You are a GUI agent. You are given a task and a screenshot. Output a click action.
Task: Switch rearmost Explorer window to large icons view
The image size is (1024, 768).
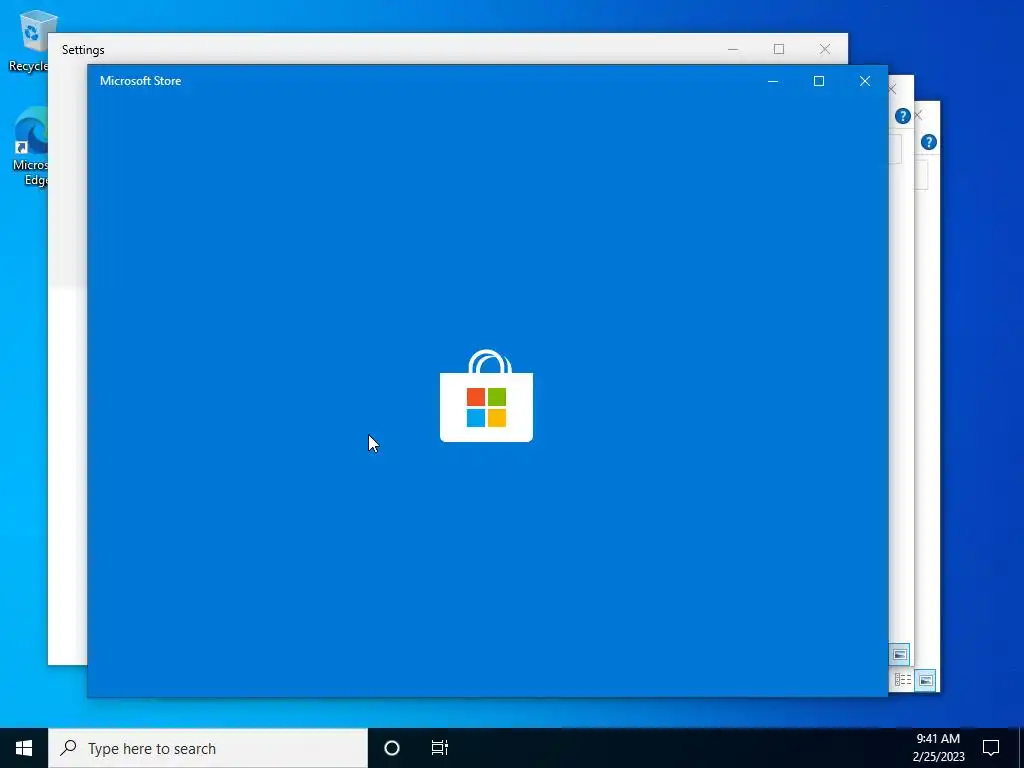(925, 680)
